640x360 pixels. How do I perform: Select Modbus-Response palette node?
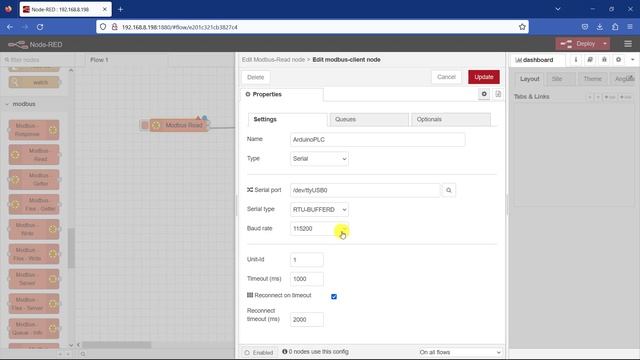34,130
